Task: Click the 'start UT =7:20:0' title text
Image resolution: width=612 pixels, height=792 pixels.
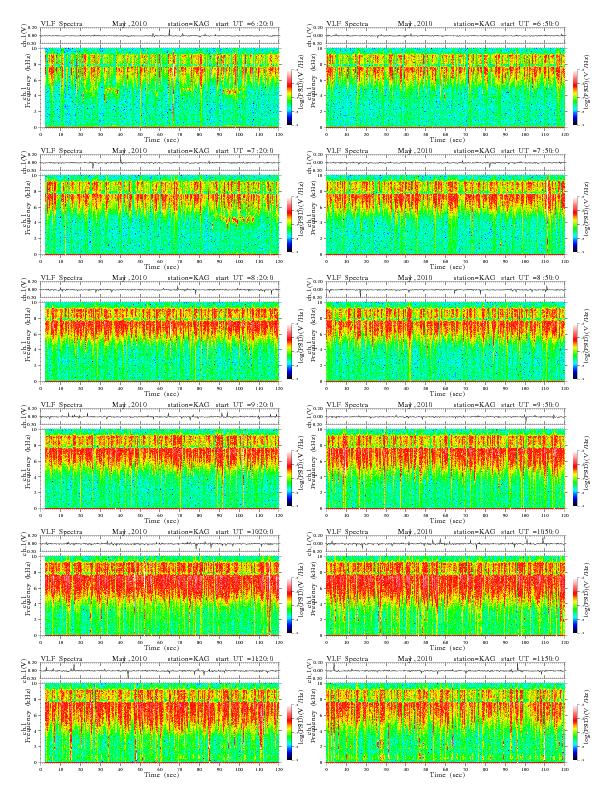Action: tap(245, 151)
